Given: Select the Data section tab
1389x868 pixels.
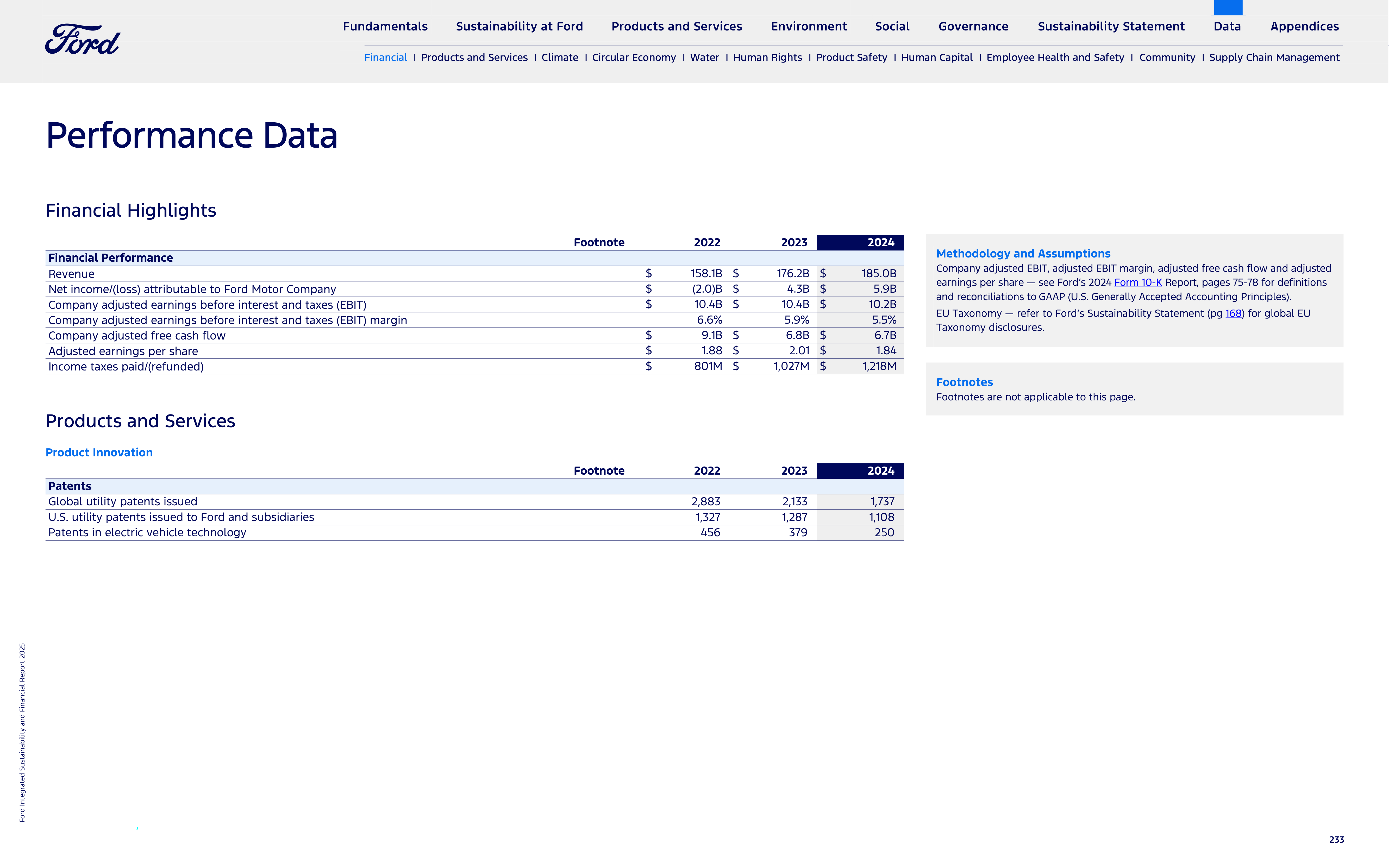Looking at the screenshot, I should pos(1227,26).
